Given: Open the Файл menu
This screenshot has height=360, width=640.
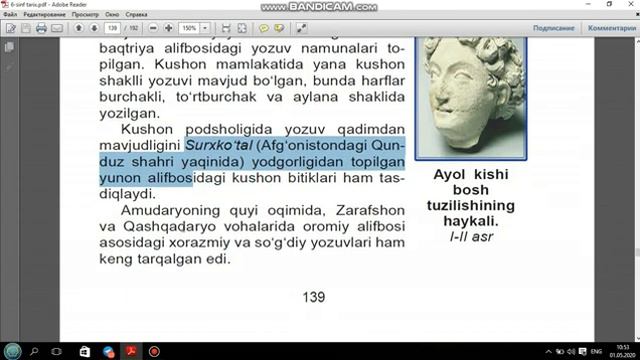Looking at the screenshot, I should 10,14.
